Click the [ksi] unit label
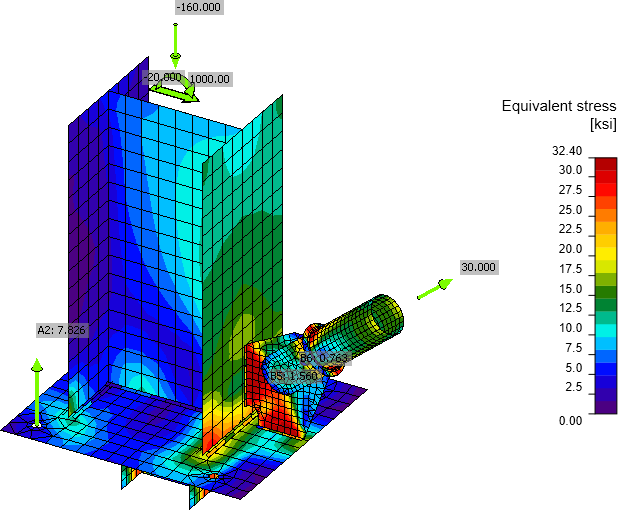 tap(603, 124)
